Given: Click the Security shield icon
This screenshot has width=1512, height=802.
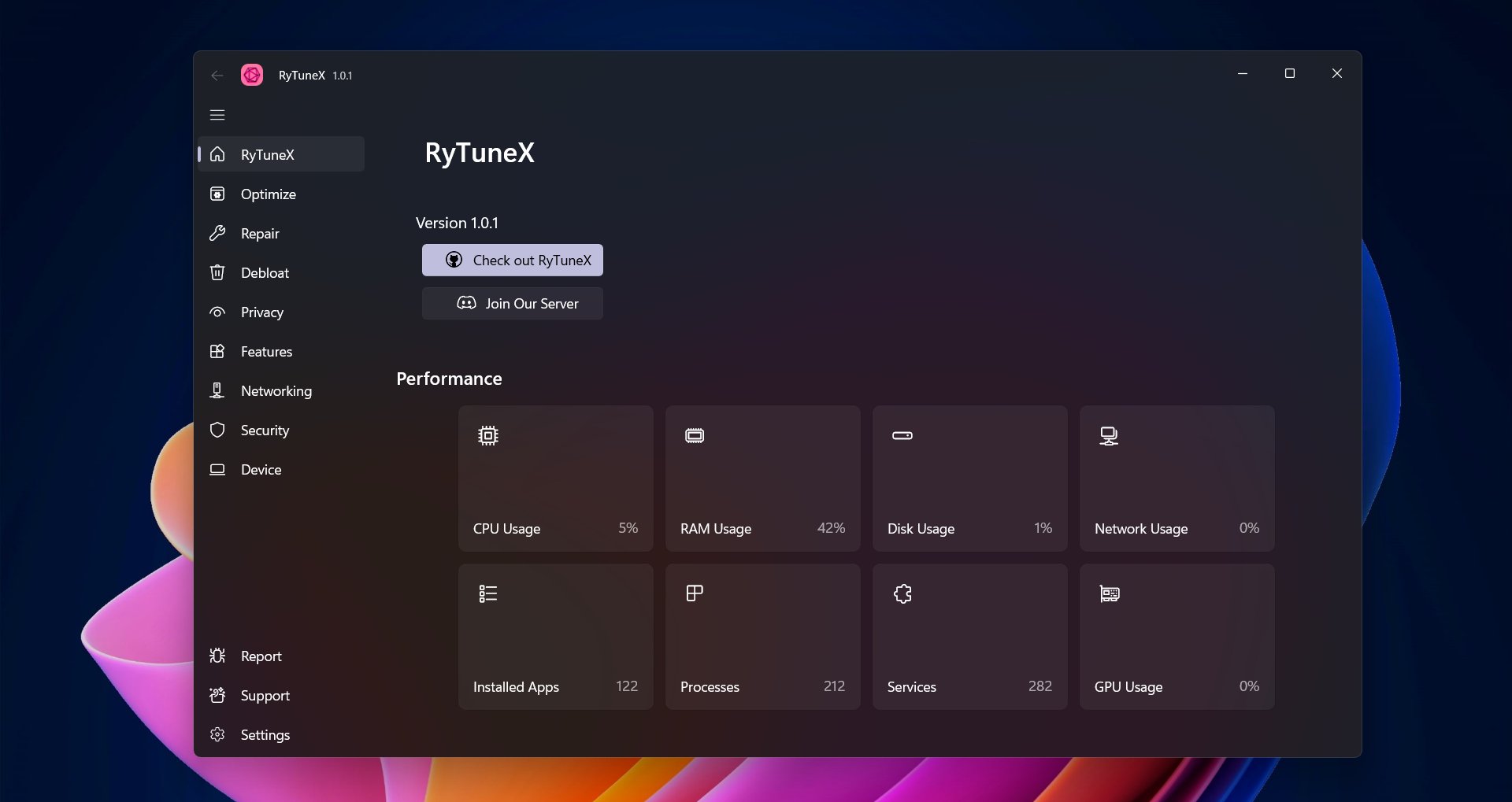Looking at the screenshot, I should click(217, 431).
